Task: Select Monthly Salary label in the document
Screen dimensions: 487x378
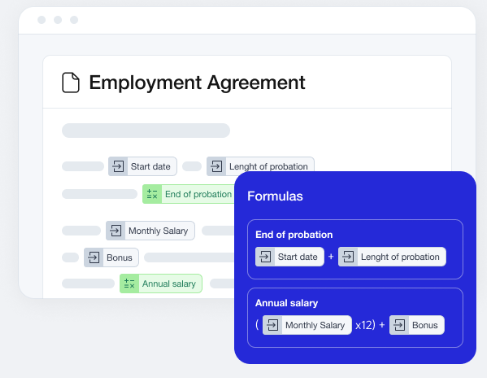Action: click(x=158, y=231)
